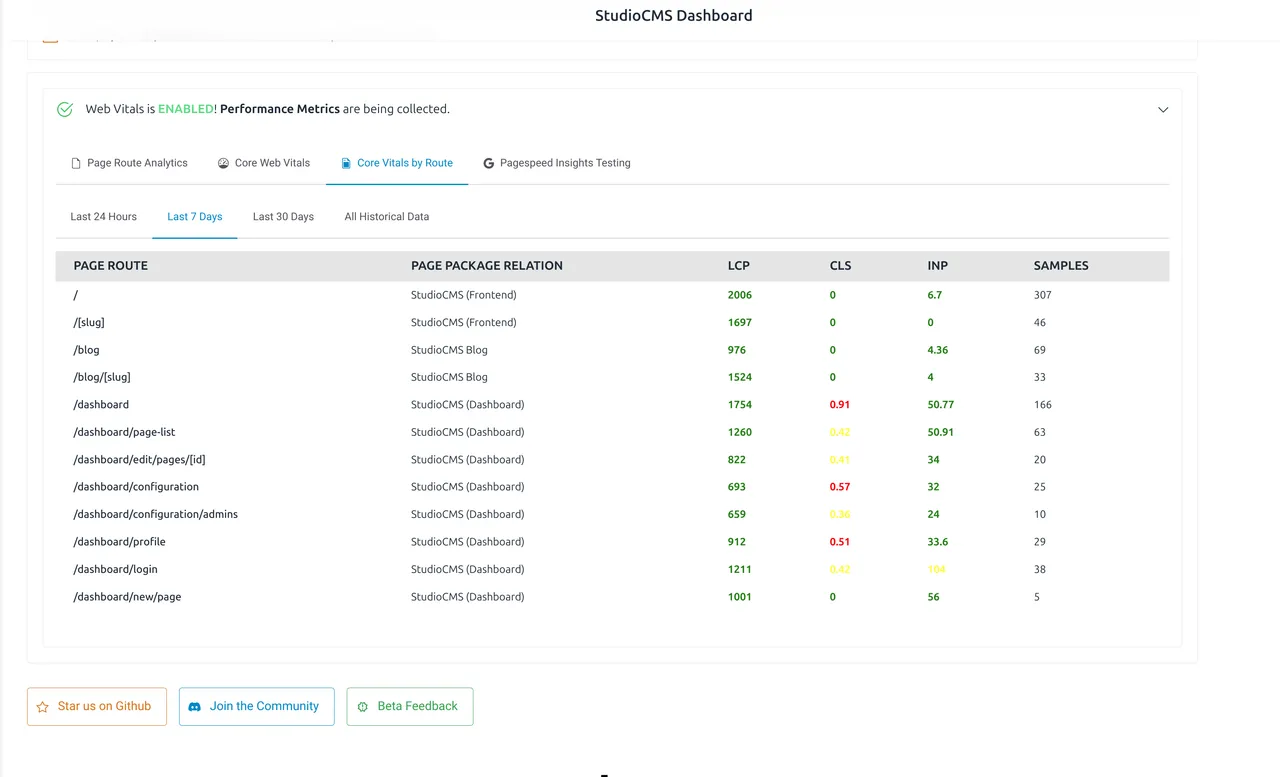Click INP value 33.6
The image size is (1280, 777).
(x=938, y=542)
